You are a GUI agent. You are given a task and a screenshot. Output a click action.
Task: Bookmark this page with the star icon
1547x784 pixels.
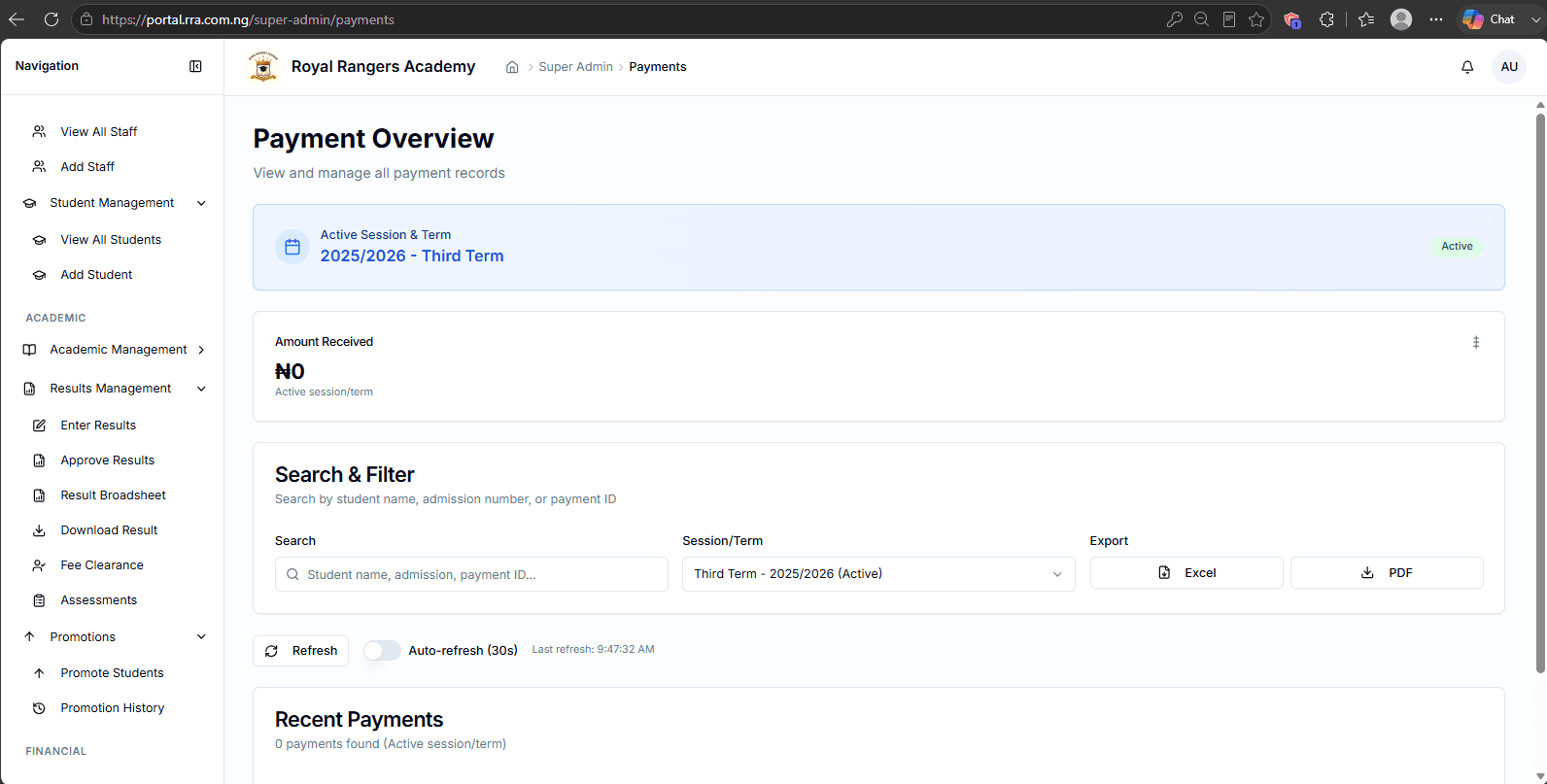click(1256, 19)
